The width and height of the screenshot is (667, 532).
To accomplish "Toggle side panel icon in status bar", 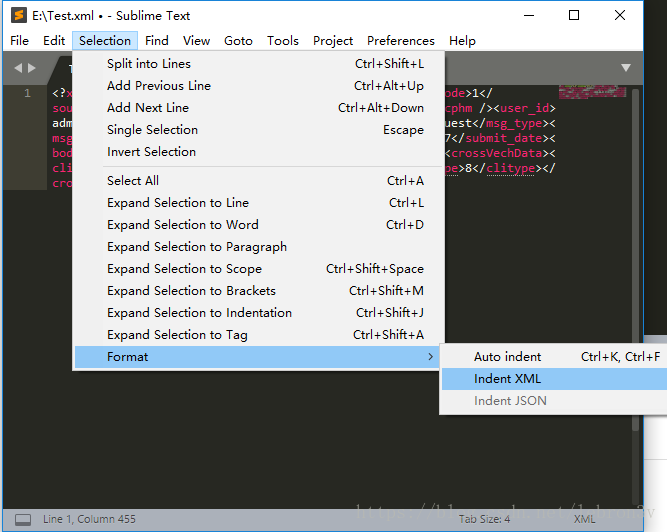I will coord(23,519).
